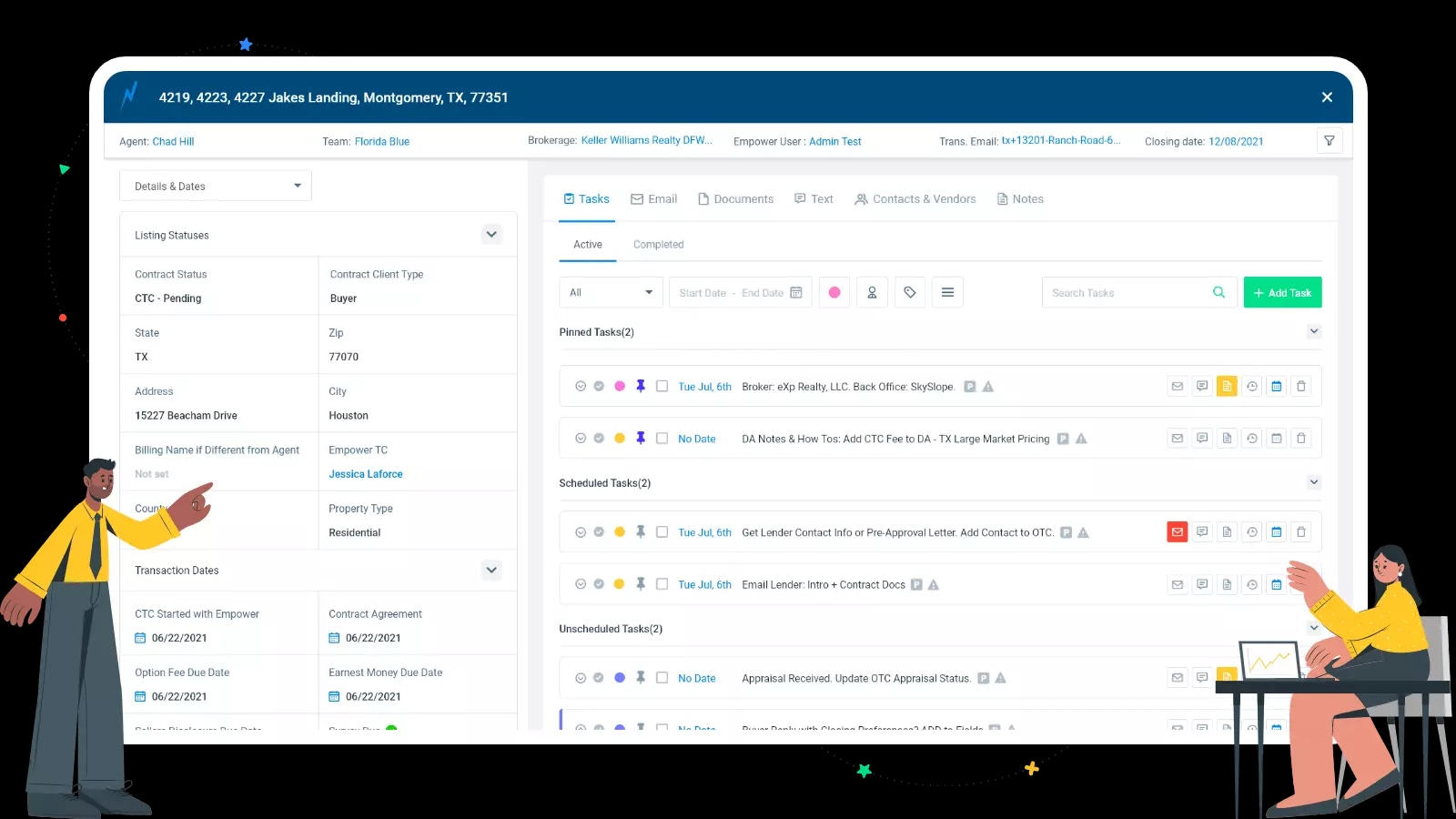Unpin the Broker eXp Realty task

point(641,386)
